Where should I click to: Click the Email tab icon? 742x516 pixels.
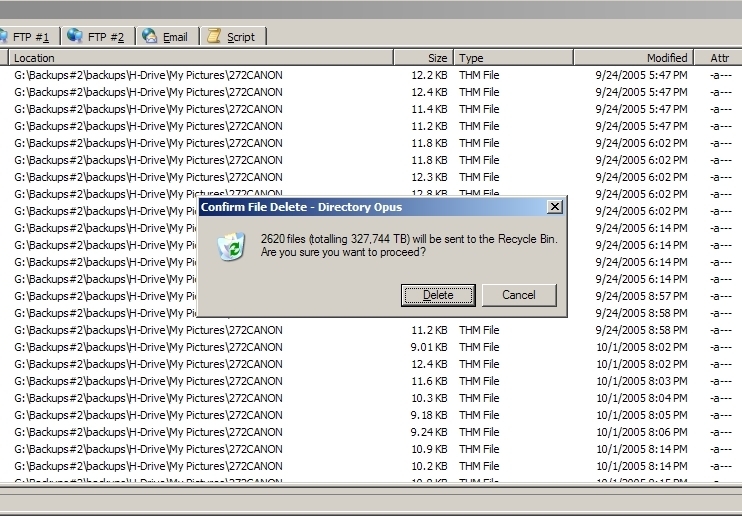150,36
